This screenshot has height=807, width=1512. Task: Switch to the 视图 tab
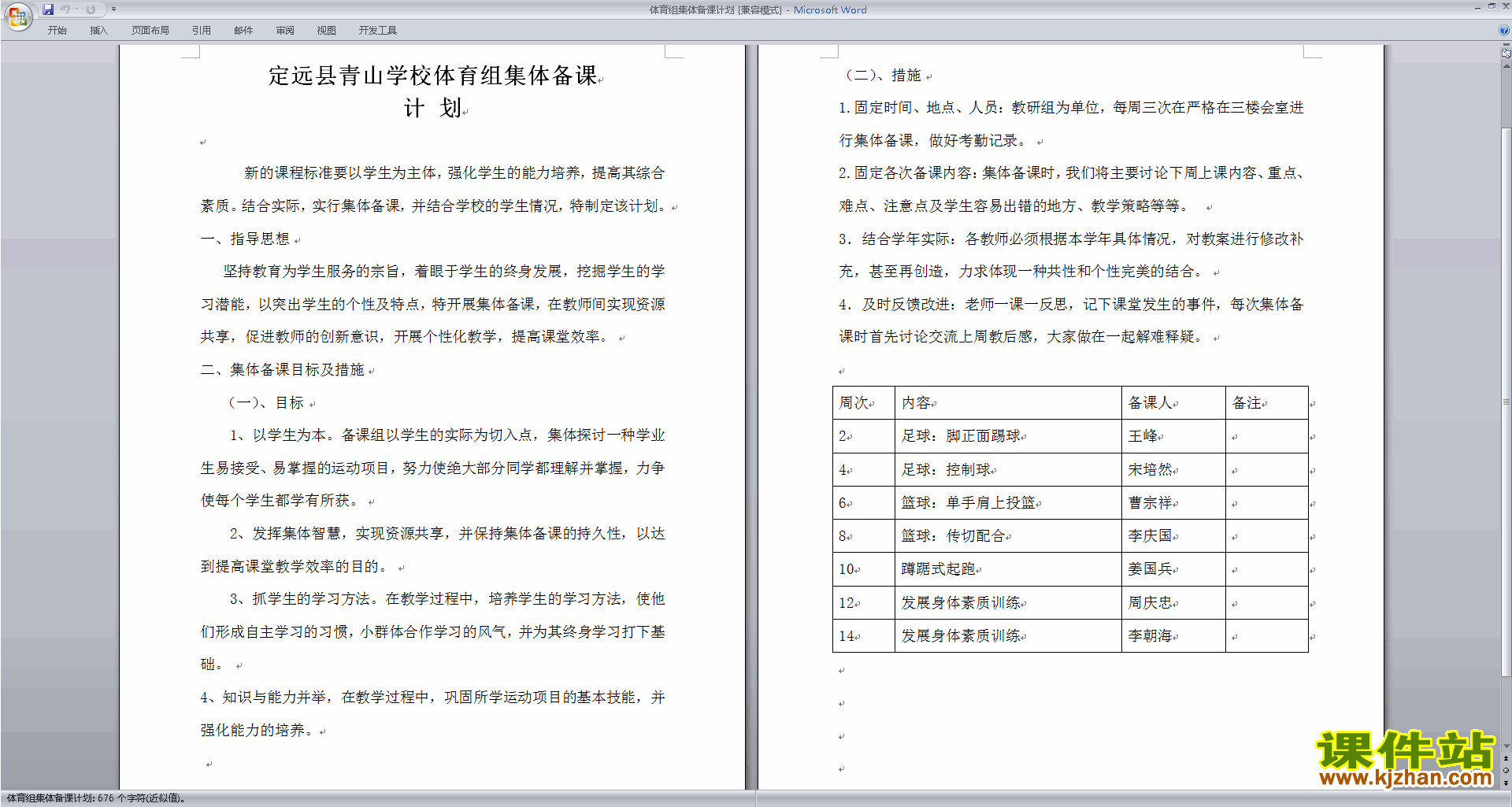pos(327,30)
